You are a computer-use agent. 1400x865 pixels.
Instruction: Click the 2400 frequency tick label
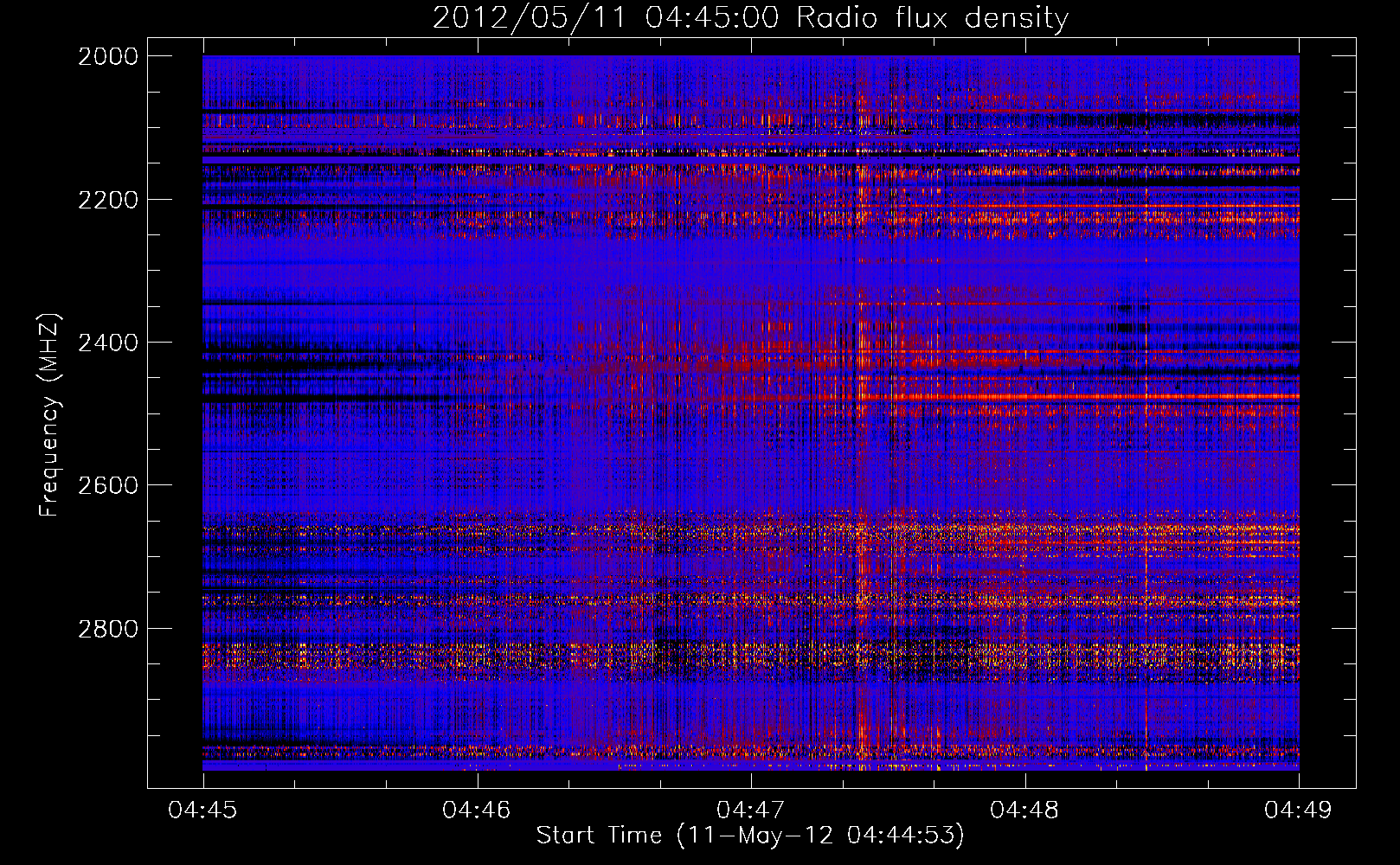[x=108, y=343]
